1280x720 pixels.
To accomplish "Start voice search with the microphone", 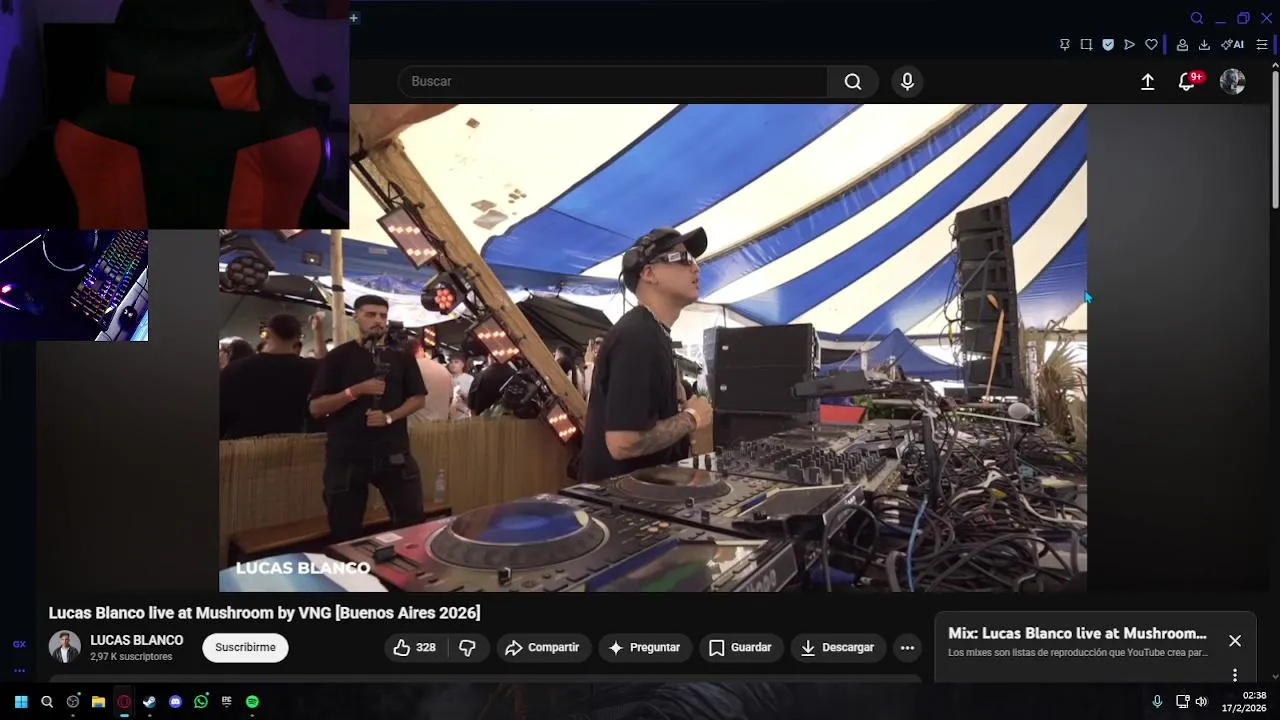I will click(907, 81).
